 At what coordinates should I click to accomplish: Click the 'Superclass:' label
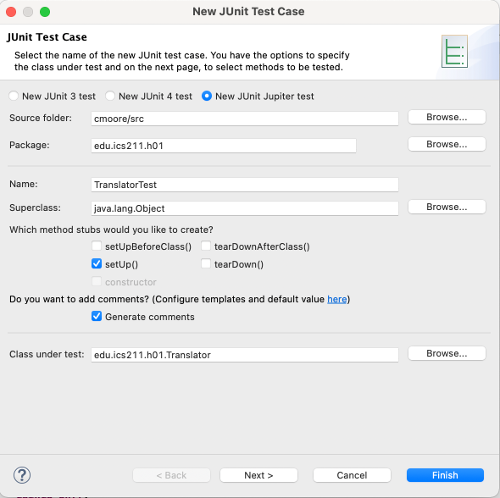pyautogui.click(x=35, y=208)
